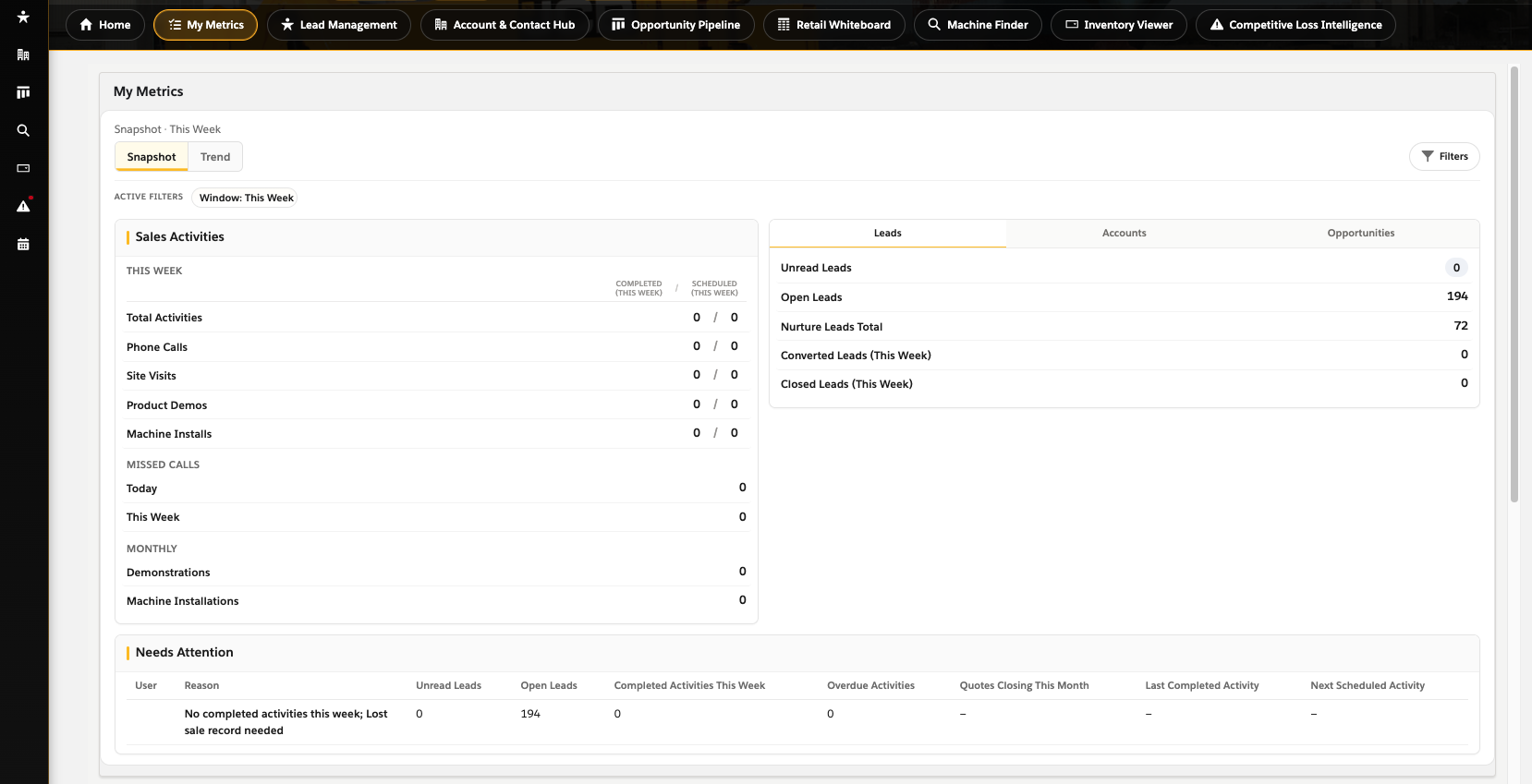Open inventory monitor icon in left sidebar
The width and height of the screenshot is (1532, 784).
[x=23, y=168]
